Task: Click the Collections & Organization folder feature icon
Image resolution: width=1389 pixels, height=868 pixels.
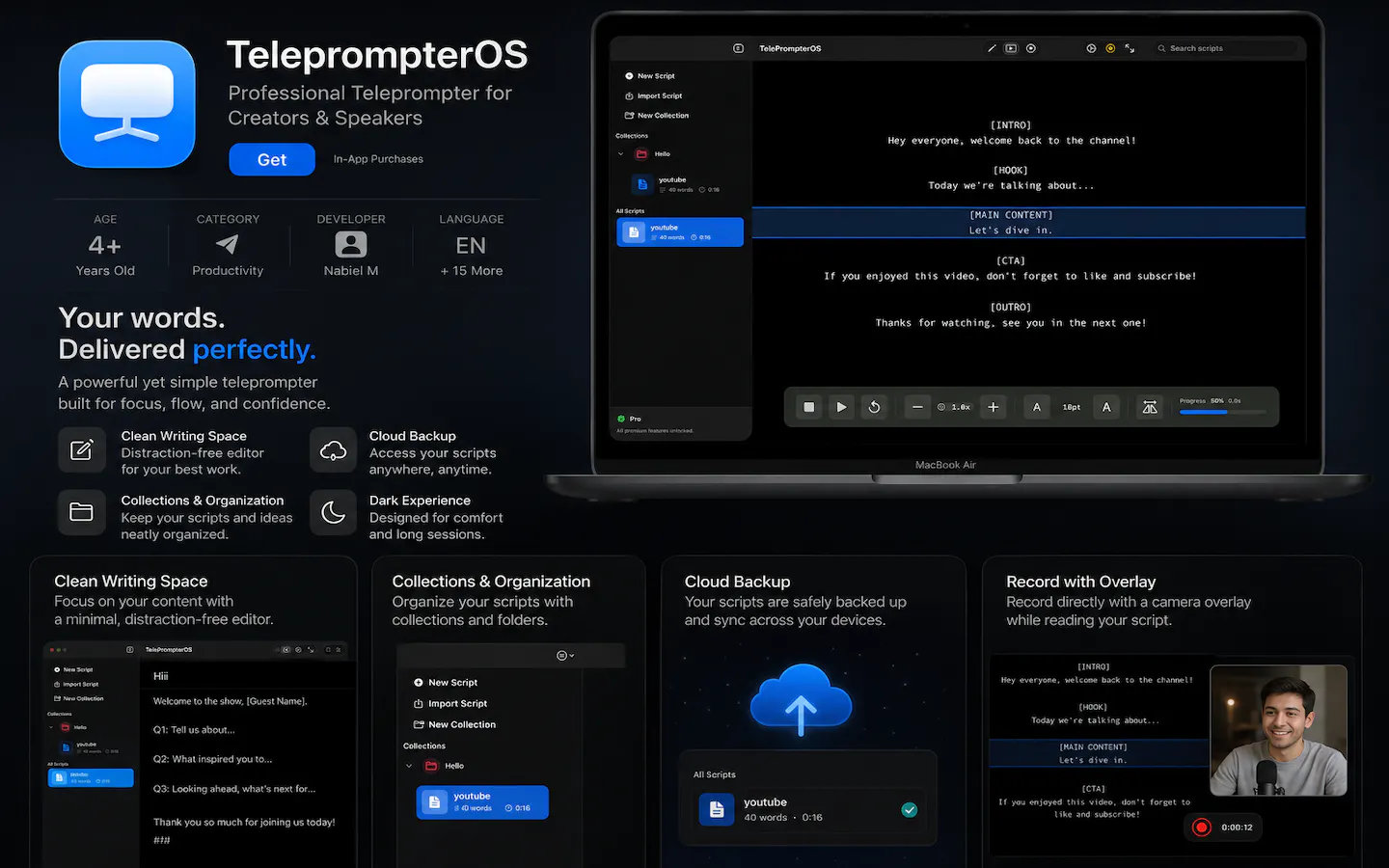Action: click(82, 512)
